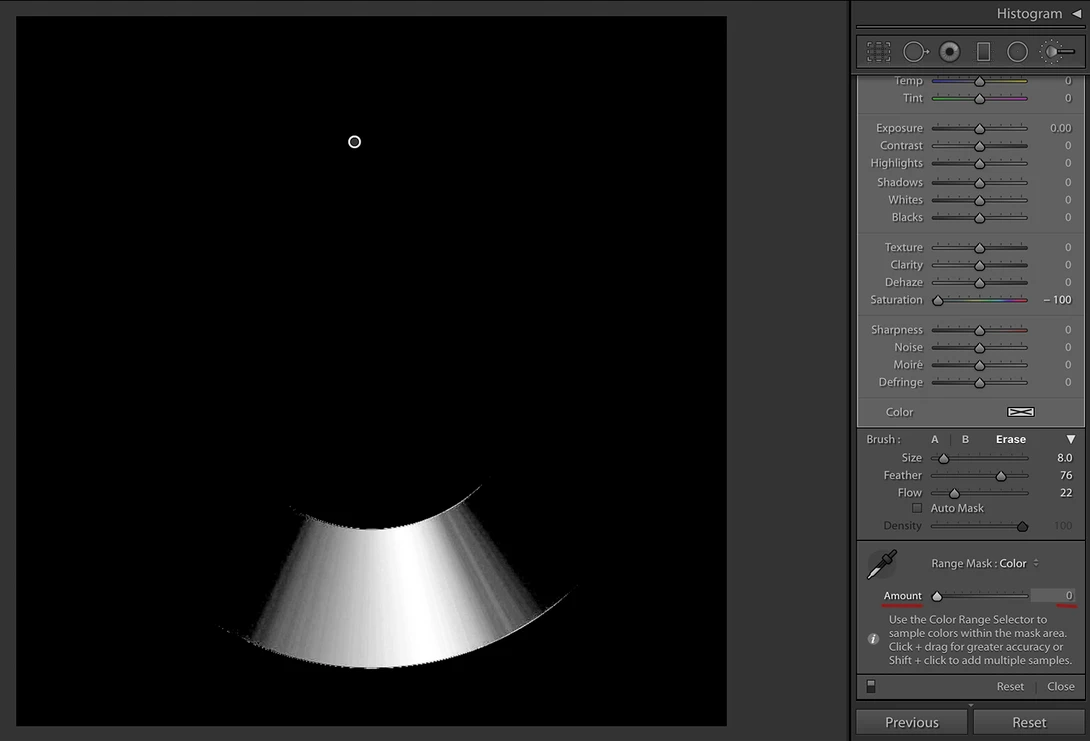The height and width of the screenshot is (741, 1090).
Task: Select the Red Eye Correction tool icon
Action: (x=950, y=51)
